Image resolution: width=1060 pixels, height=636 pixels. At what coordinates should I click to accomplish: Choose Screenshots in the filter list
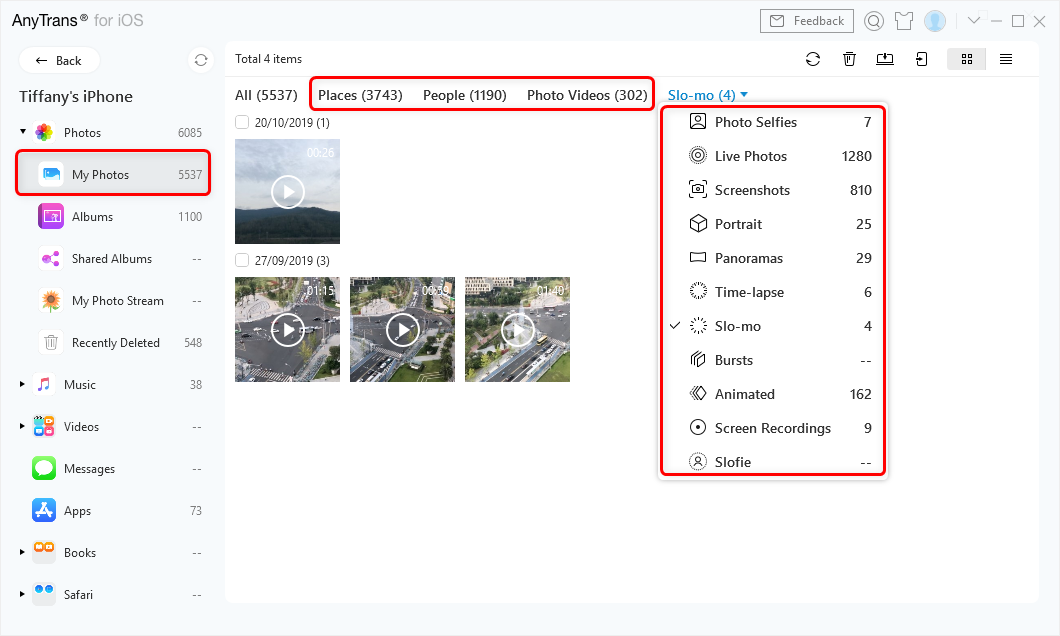pyautogui.click(x=752, y=190)
